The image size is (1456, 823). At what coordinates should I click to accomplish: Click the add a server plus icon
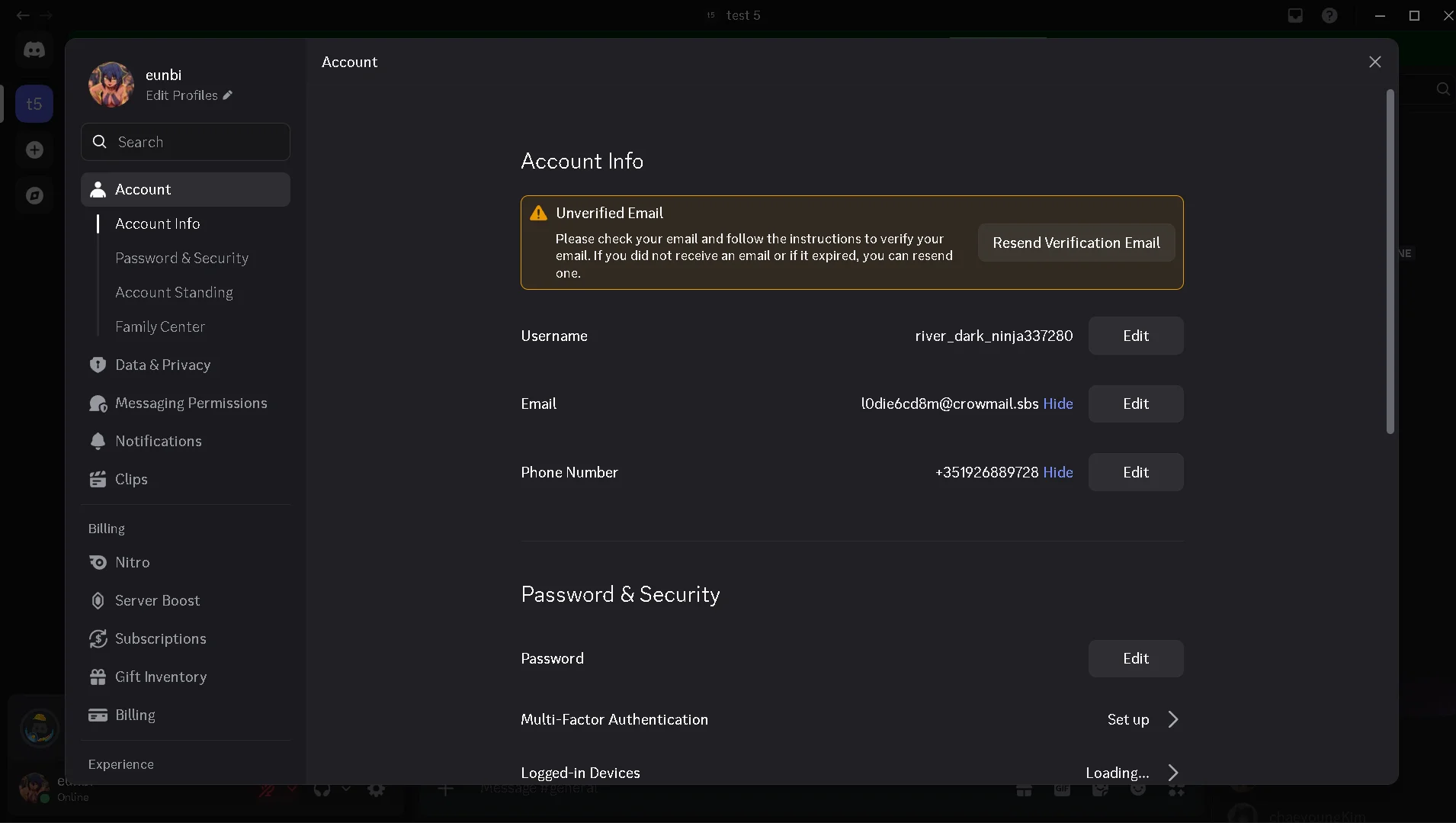(x=34, y=149)
